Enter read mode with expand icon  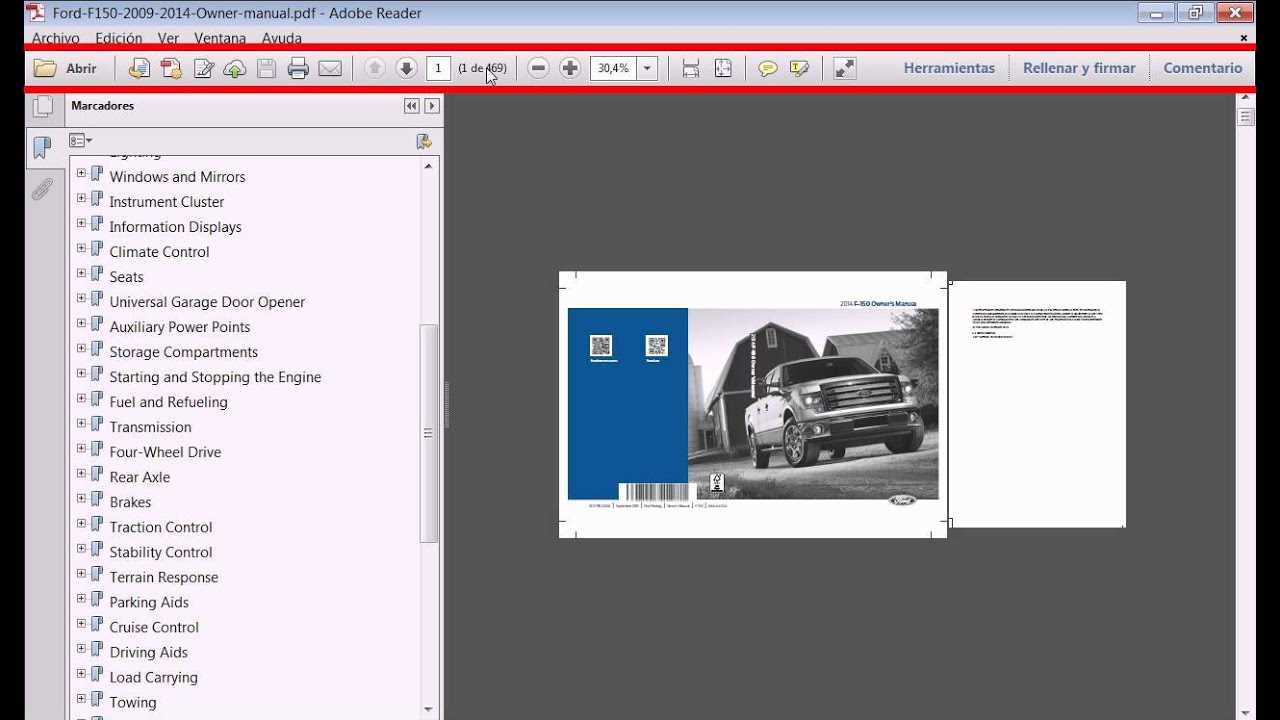tap(845, 68)
